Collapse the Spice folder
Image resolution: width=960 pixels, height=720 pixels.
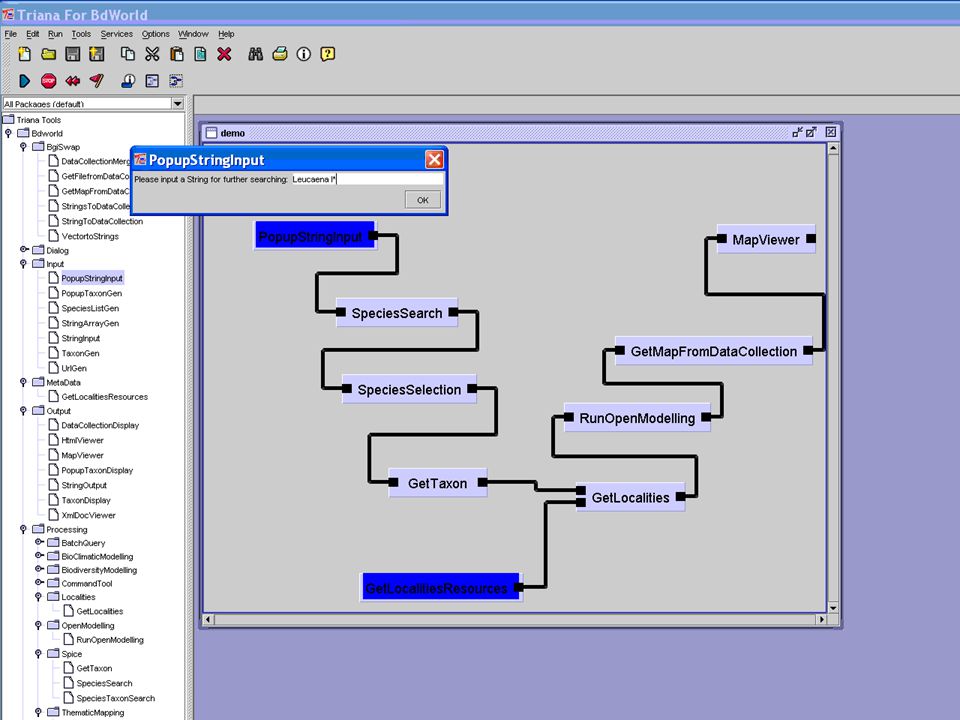tap(38, 653)
